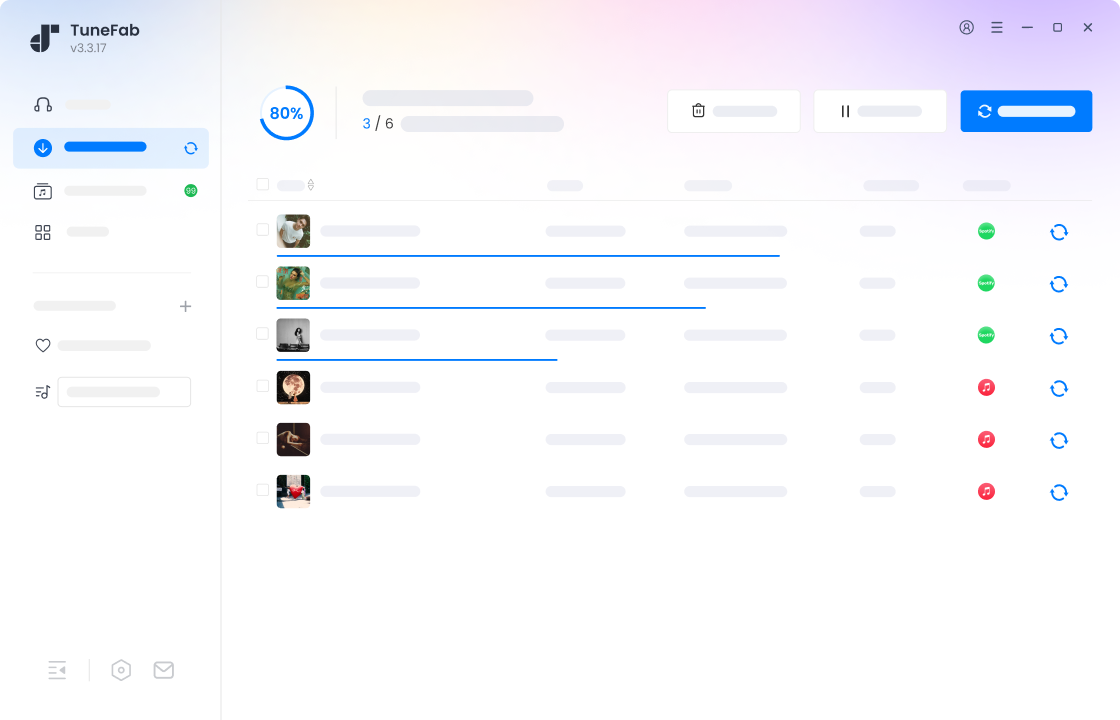
Task: Toggle the select-all checkbox in the header row
Action: 262,184
